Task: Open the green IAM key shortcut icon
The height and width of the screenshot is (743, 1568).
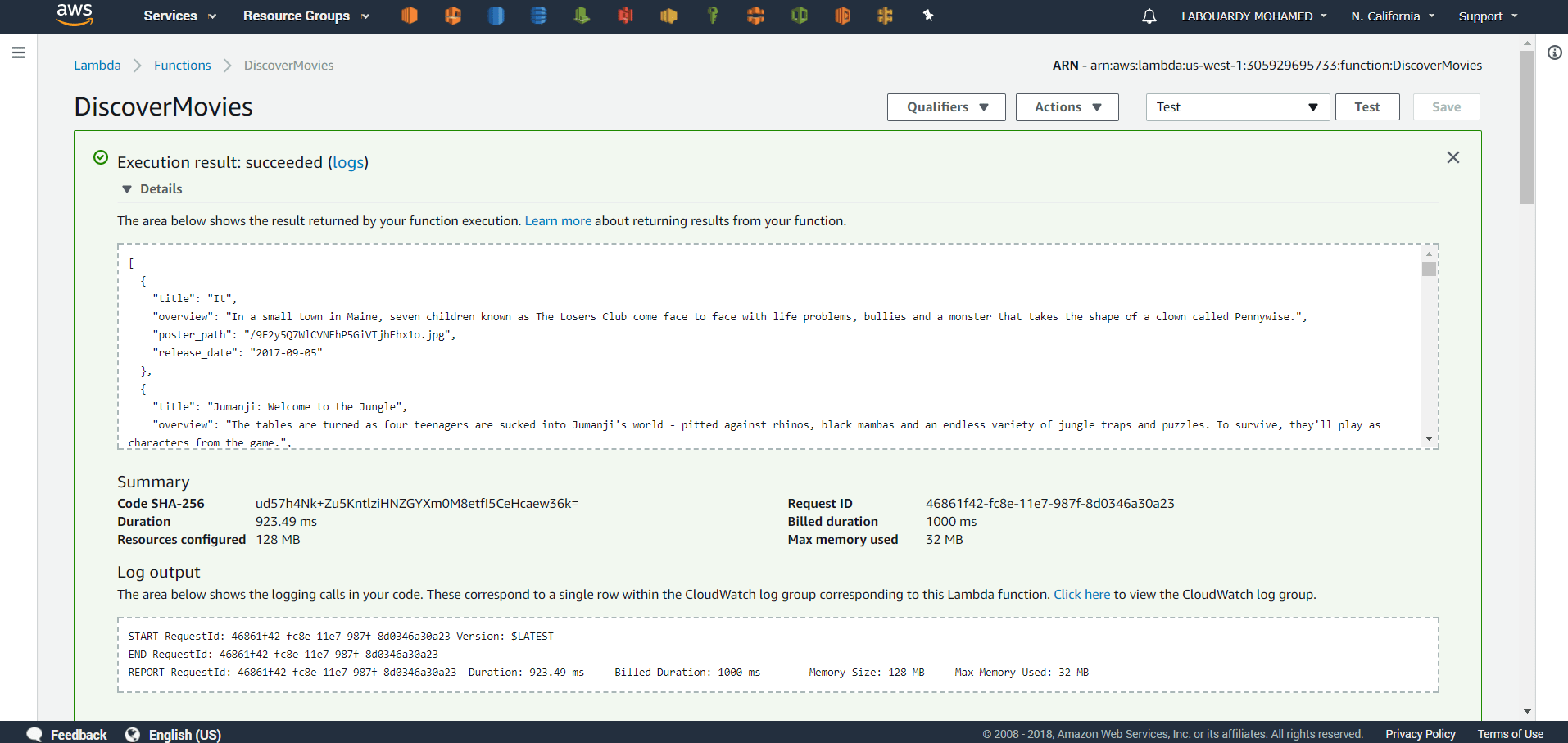Action: tap(713, 16)
